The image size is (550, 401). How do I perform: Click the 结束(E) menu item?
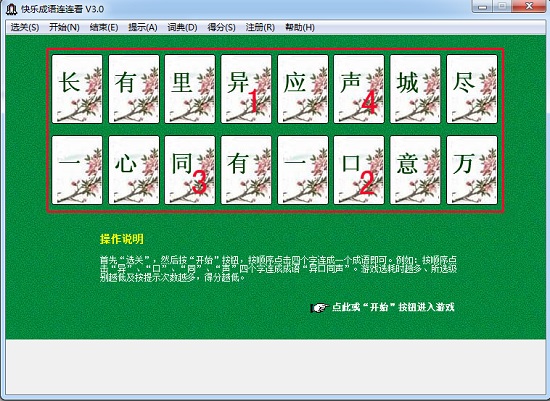(104, 27)
